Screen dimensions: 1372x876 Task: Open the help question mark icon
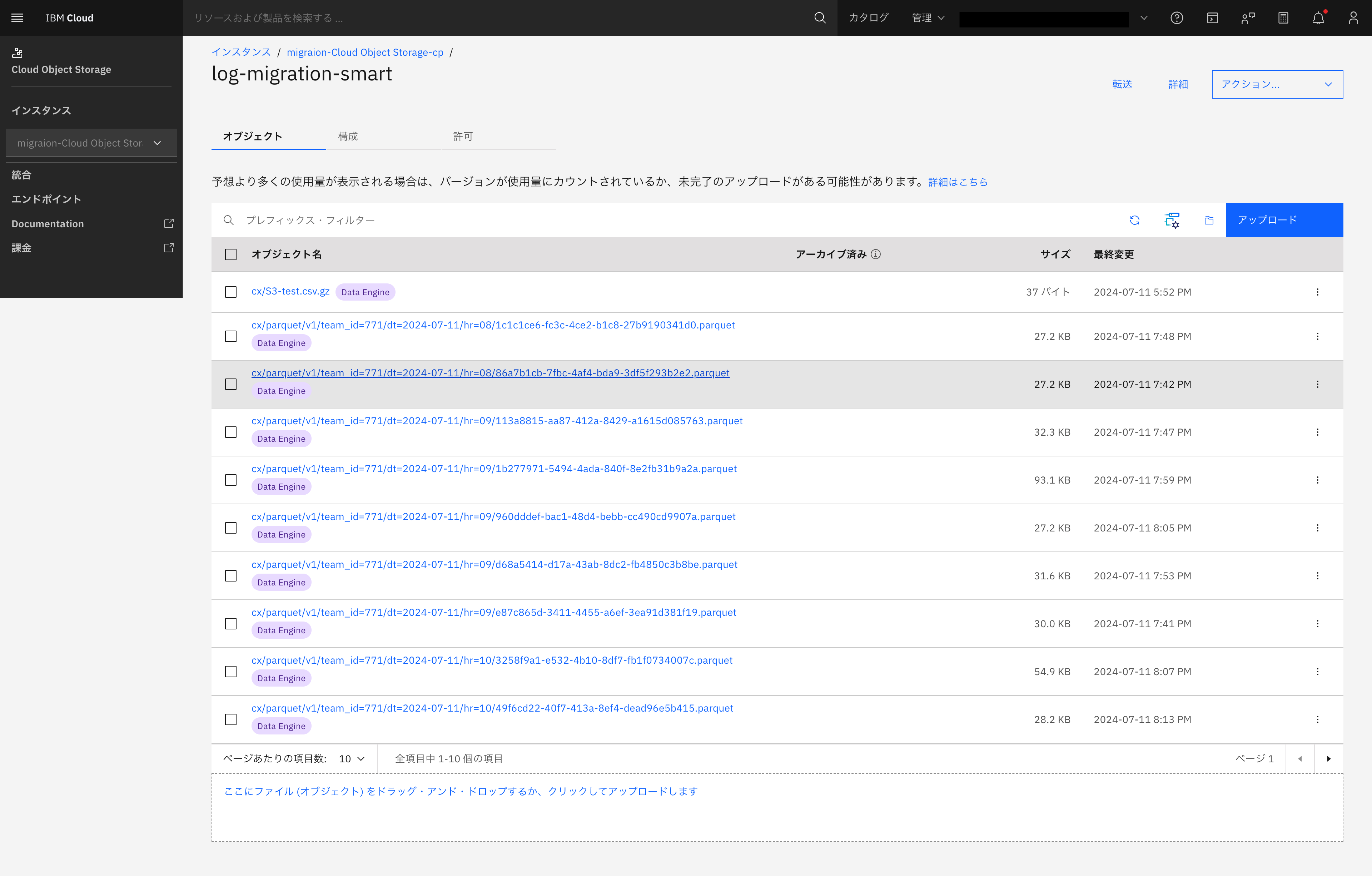[1177, 18]
